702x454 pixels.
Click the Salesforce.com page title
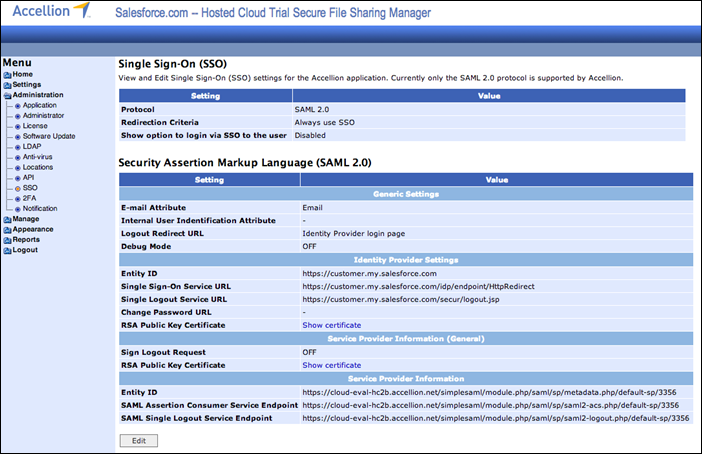[273, 13]
